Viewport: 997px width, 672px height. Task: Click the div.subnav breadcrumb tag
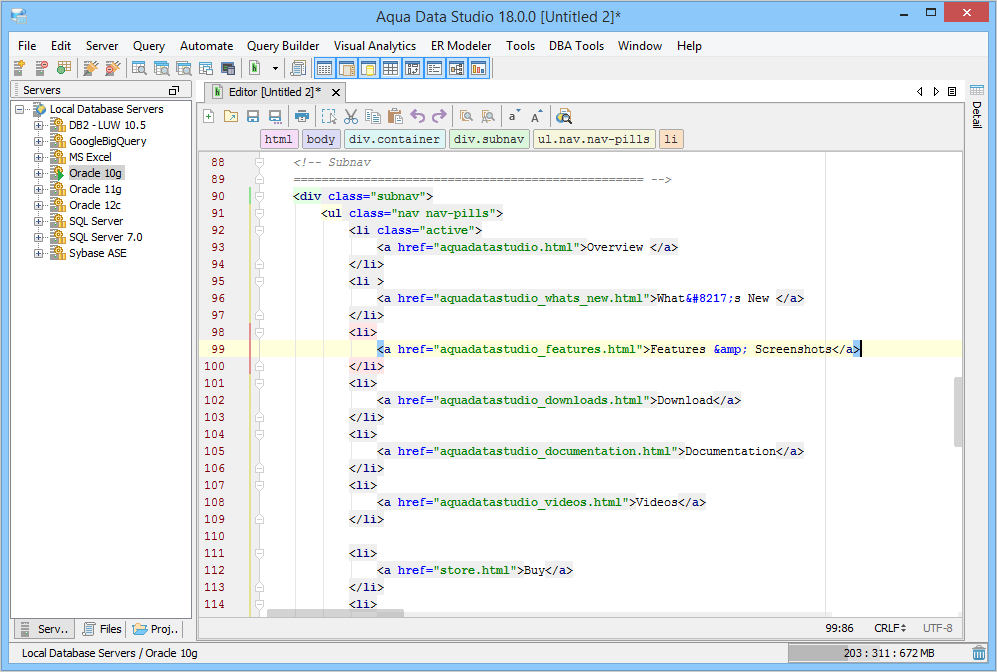click(489, 139)
